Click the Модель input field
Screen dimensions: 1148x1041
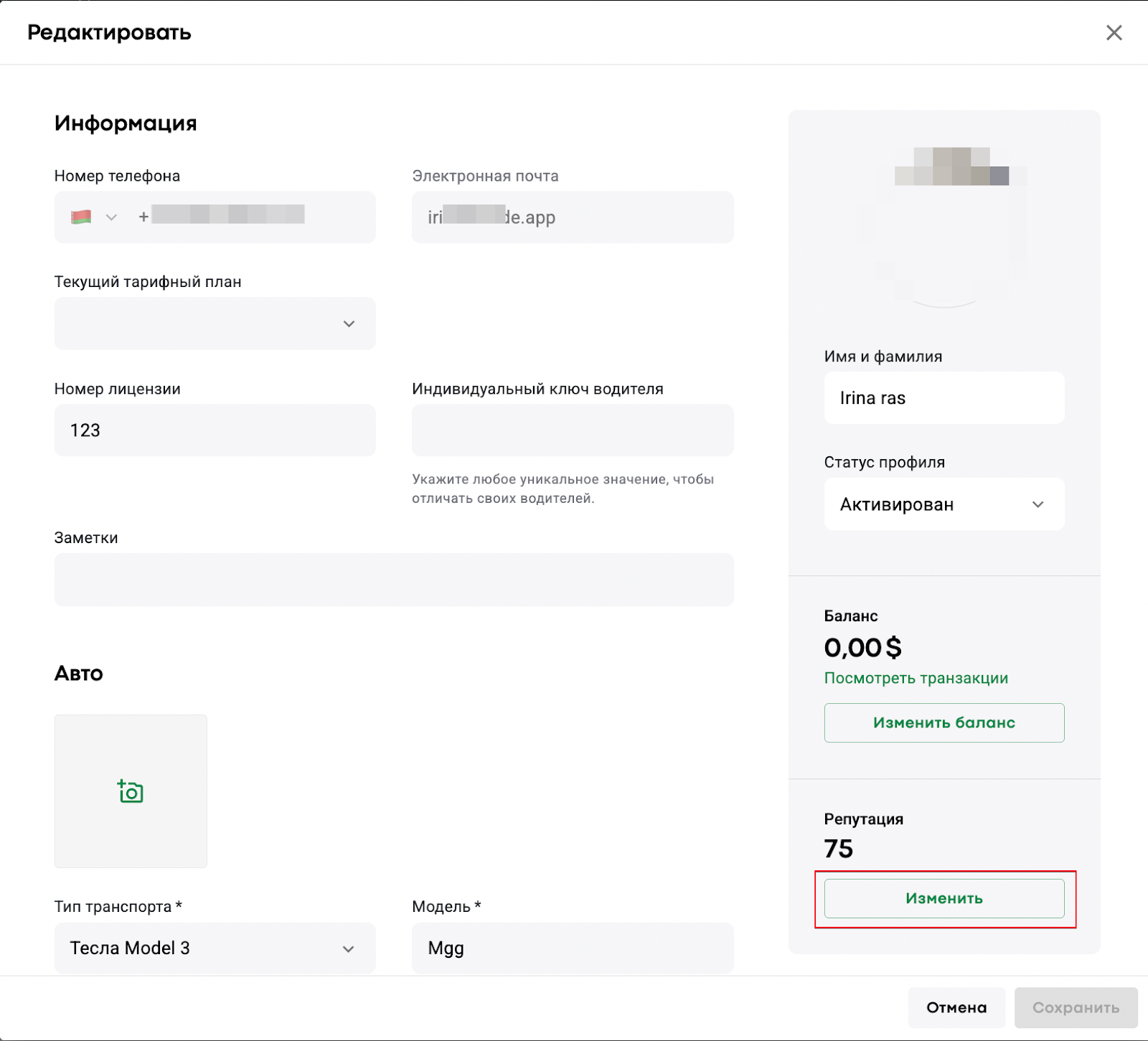(x=572, y=948)
